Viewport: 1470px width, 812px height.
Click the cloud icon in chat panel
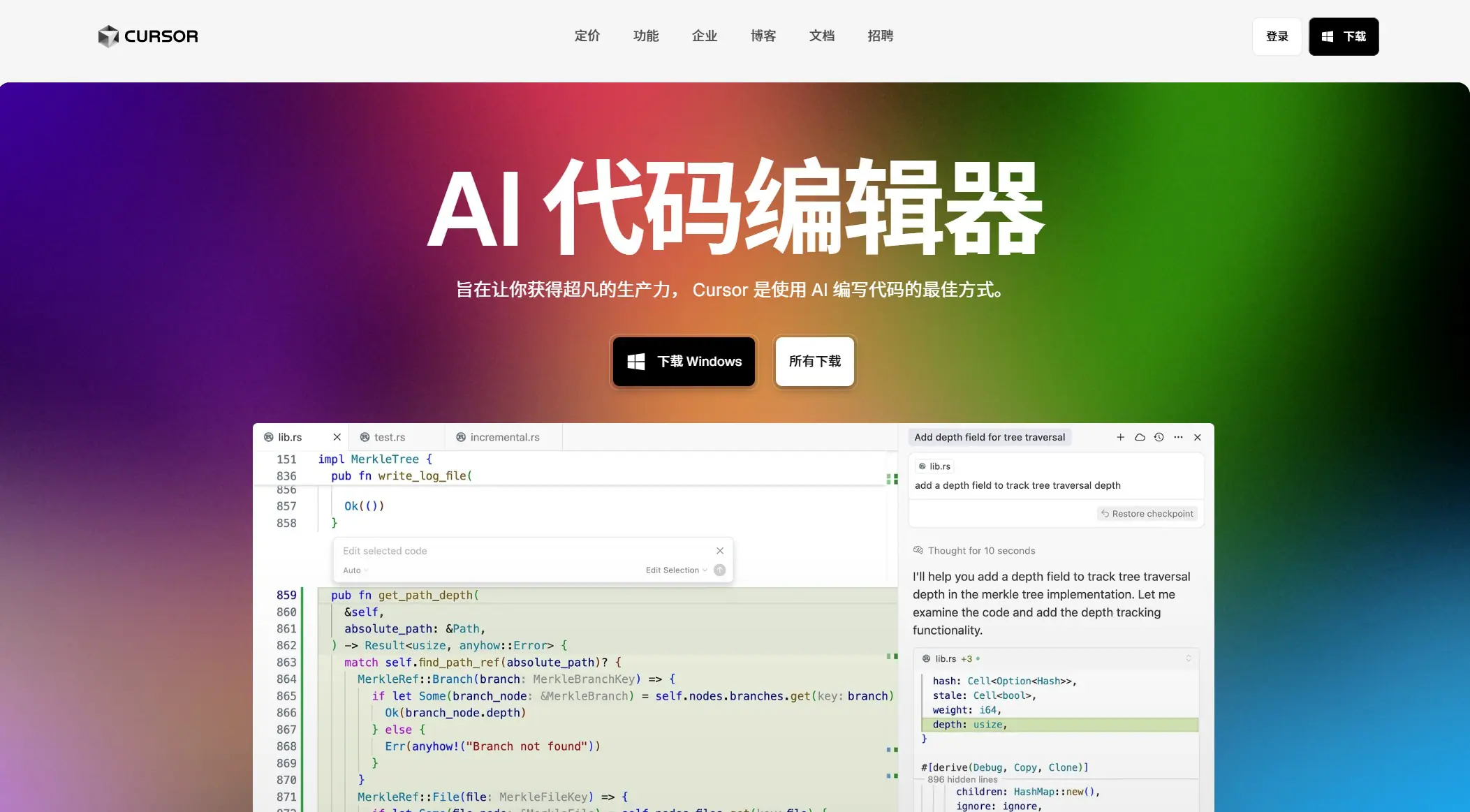[1140, 437]
